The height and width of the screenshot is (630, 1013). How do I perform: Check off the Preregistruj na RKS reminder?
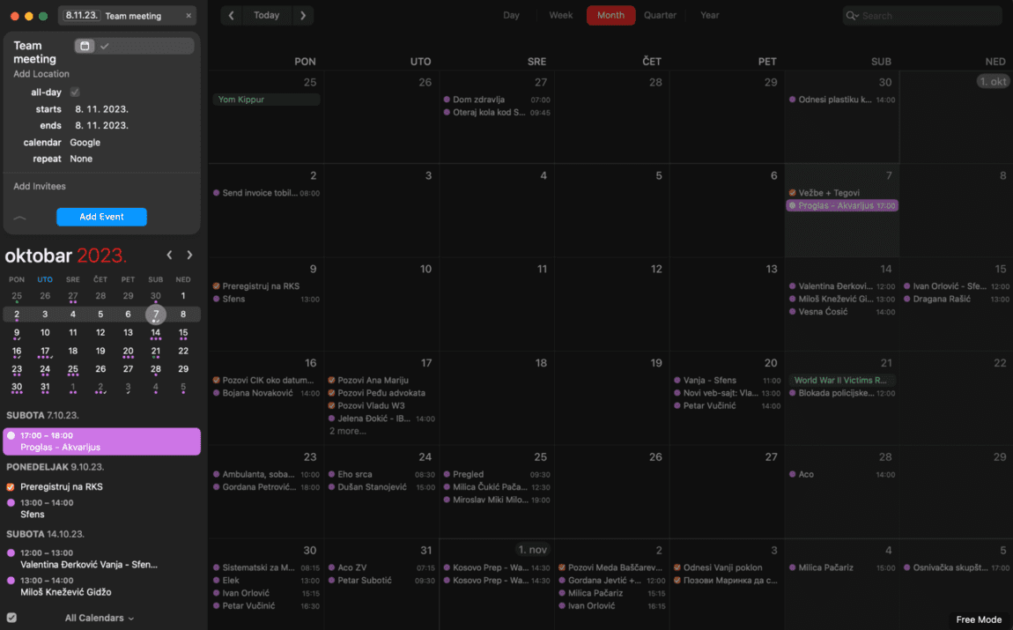[x=11, y=486]
